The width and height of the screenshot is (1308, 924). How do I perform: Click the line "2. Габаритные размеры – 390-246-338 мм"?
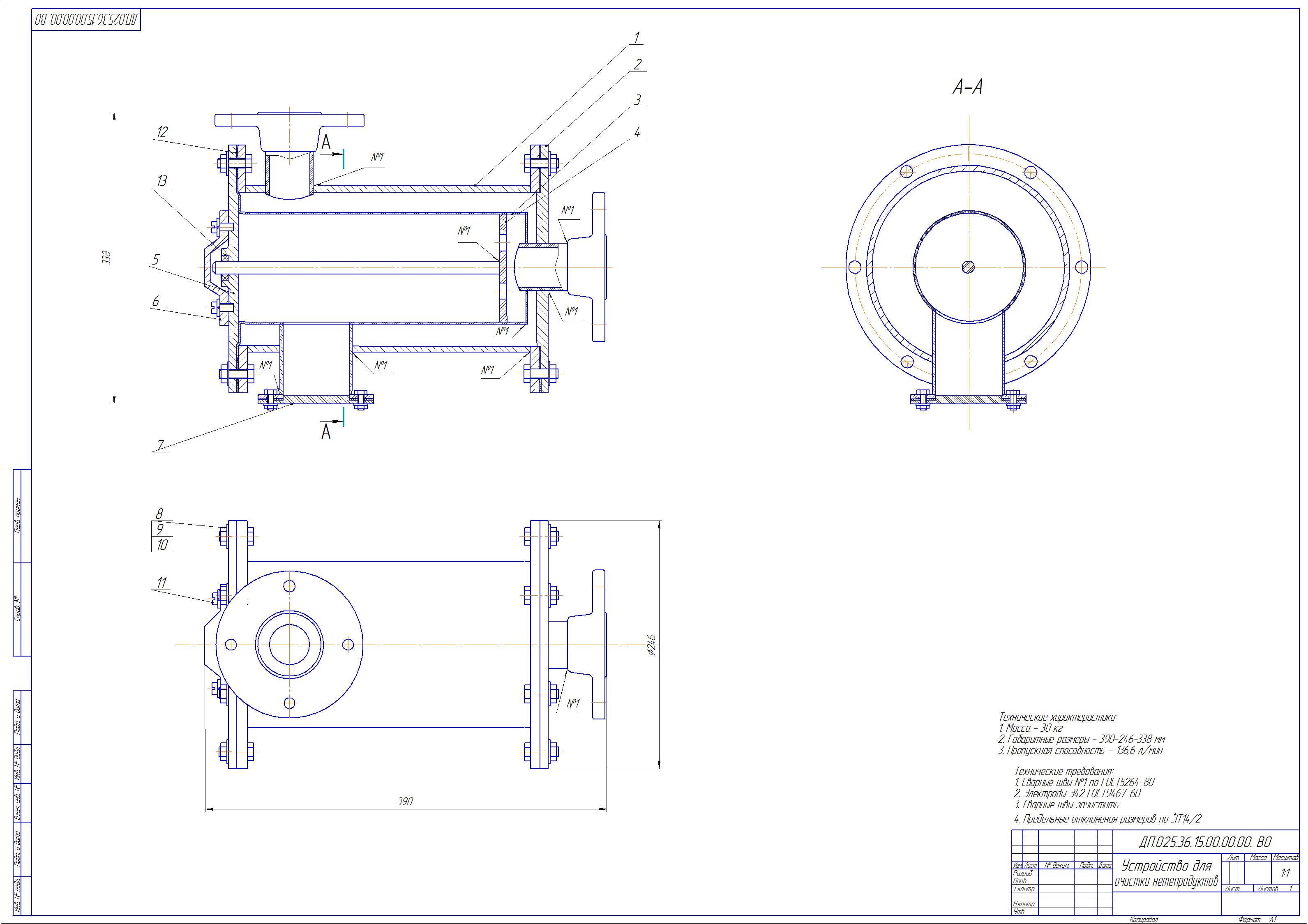pyautogui.click(x=1082, y=740)
